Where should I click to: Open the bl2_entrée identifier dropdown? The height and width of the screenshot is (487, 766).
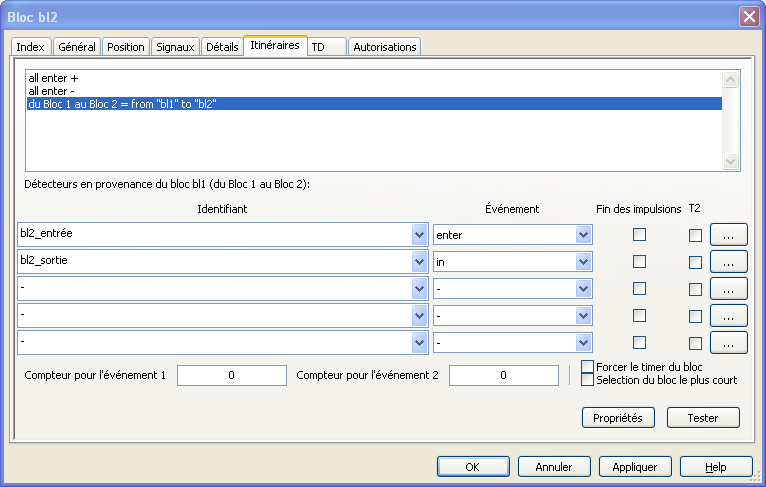(x=419, y=235)
